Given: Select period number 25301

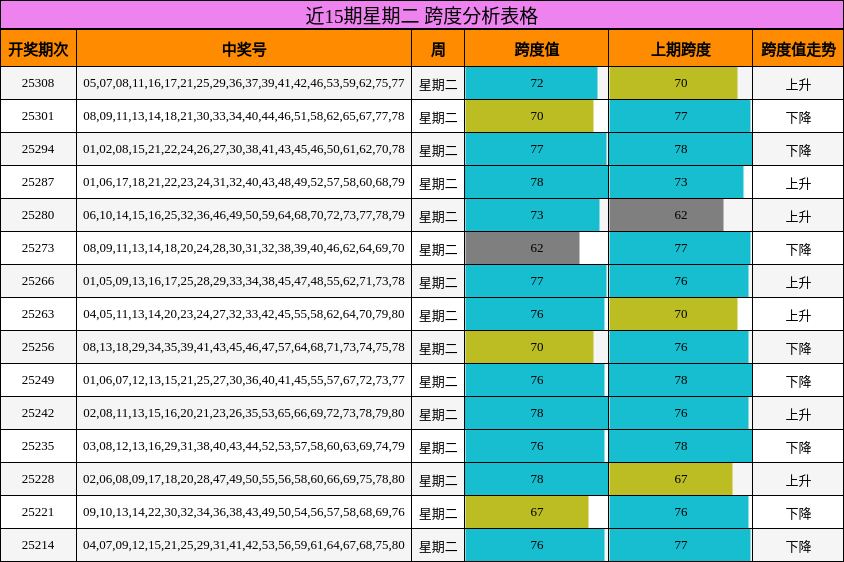Looking at the screenshot, I should [x=38, y=116].
